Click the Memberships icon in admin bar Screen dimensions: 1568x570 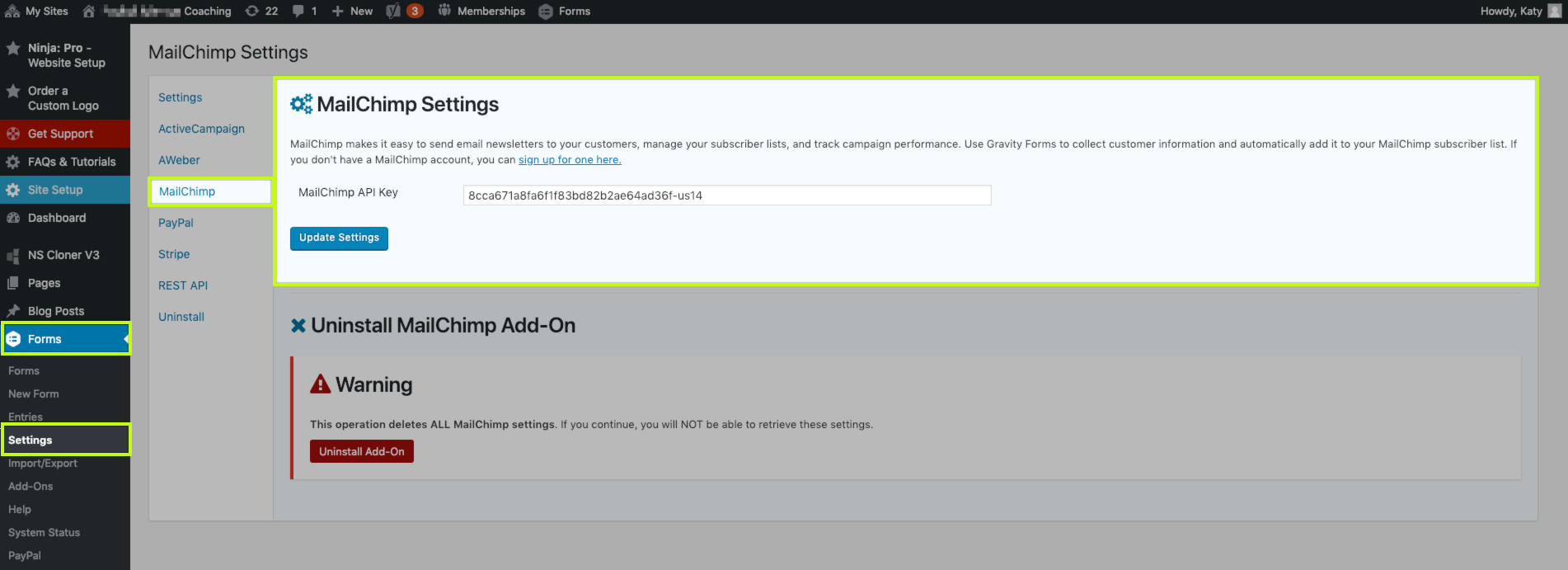pos(444,11)
